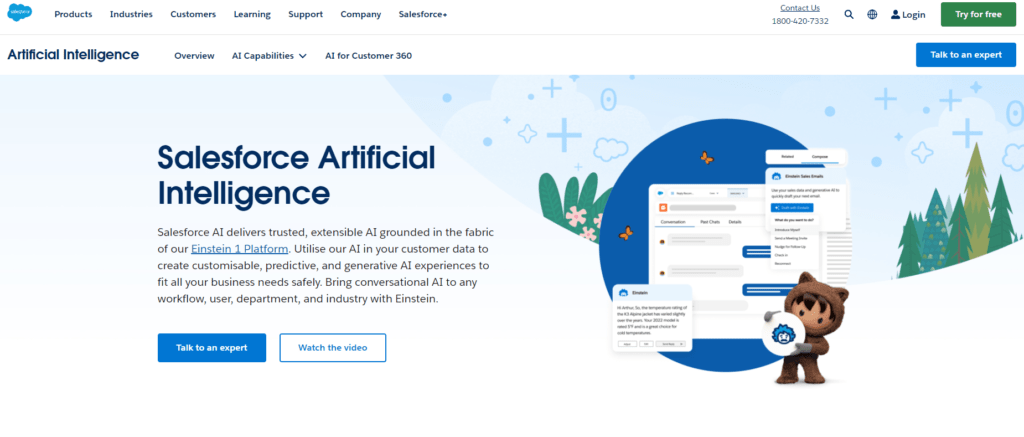Open the Products menu

[73, 15]
